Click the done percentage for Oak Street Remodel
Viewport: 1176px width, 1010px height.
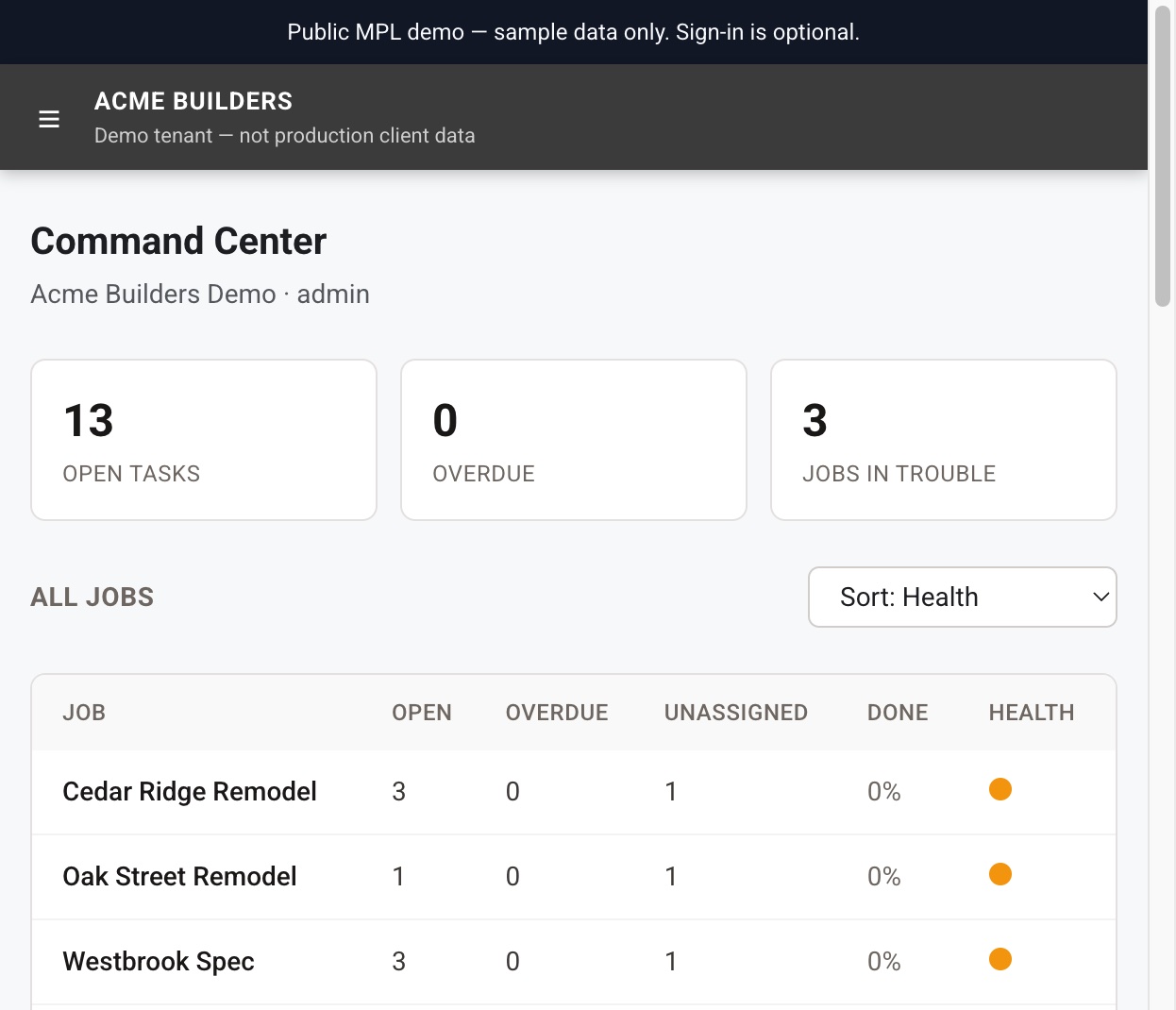click(x=884, y=876)
